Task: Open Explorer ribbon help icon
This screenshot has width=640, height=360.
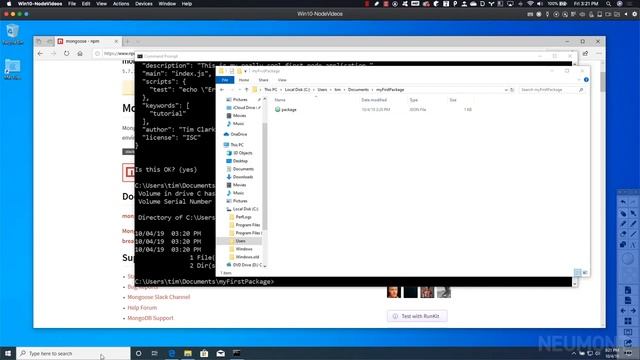Action: pos(586,80)
